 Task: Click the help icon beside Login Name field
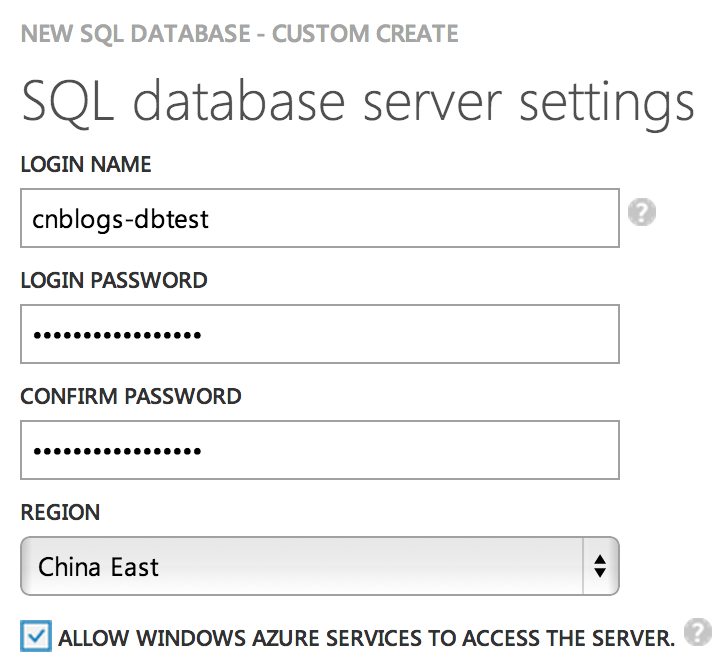pos(642,213)
